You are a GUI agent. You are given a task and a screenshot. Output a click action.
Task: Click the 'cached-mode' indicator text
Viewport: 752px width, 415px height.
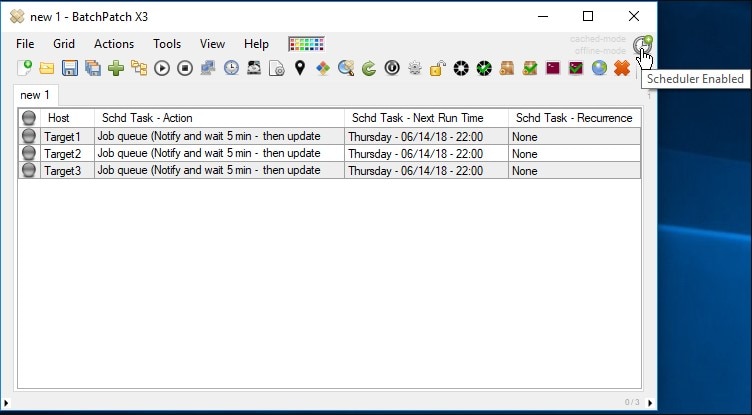coord(598,39)
